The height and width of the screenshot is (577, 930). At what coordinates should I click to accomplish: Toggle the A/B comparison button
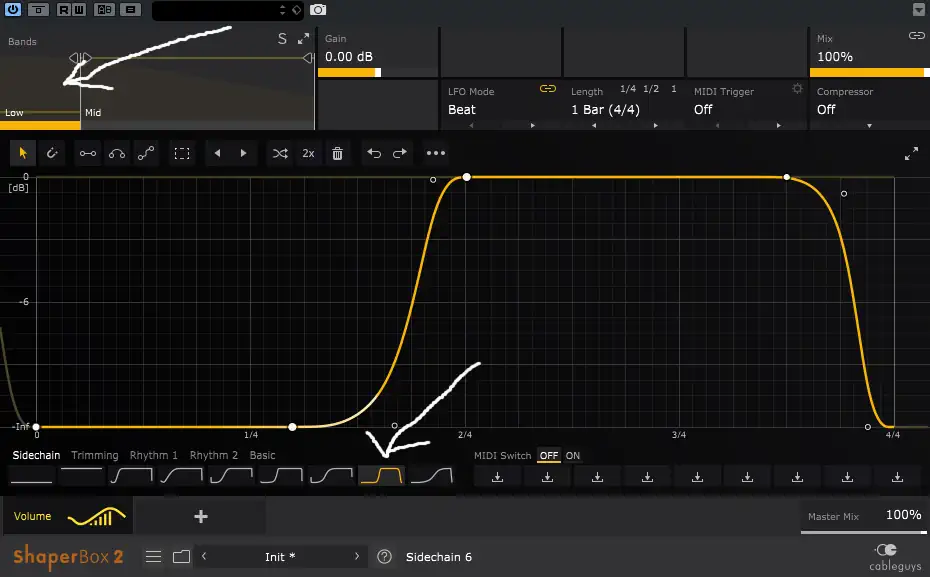(x=105, y=9)
